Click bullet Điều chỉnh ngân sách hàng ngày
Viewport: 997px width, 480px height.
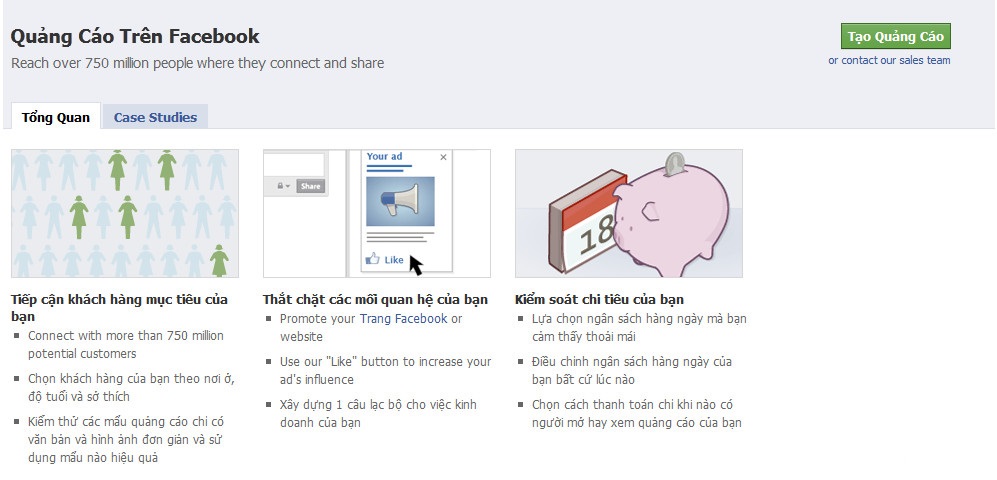tap(632, 371)
